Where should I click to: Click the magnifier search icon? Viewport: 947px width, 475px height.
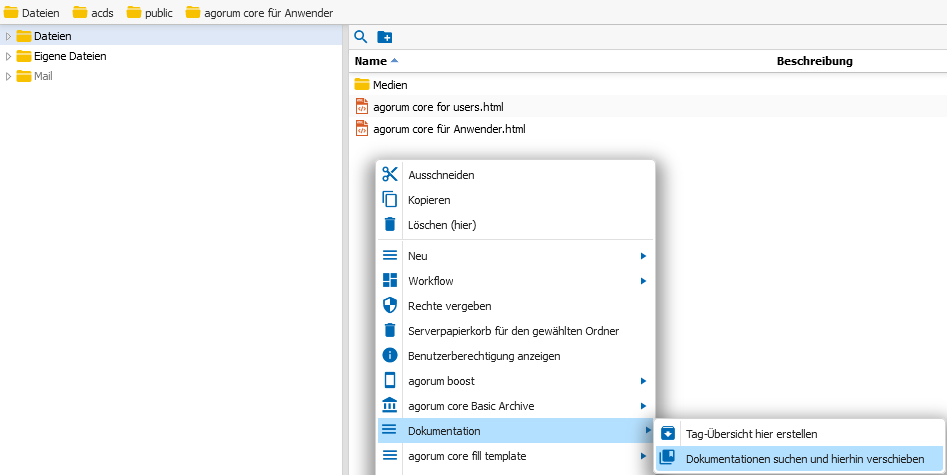tap(361, 37)
